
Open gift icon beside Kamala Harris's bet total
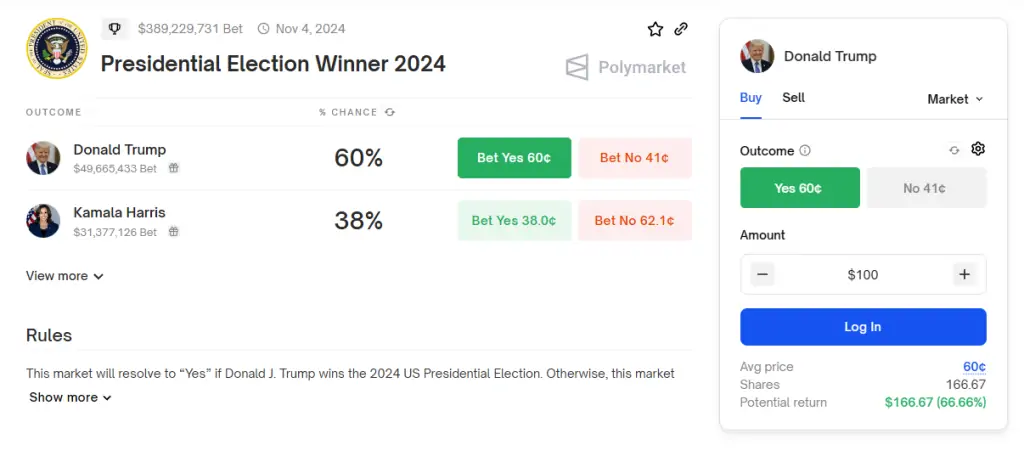click(174, 231)
